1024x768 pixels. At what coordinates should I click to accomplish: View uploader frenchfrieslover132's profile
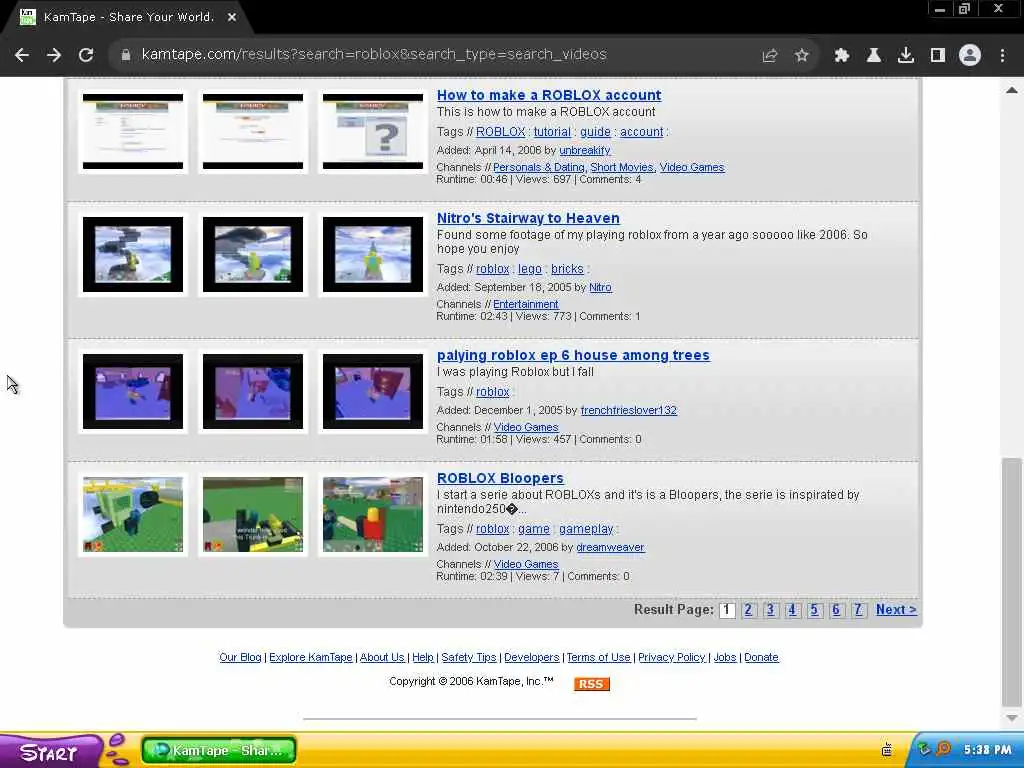pos(628,410)
